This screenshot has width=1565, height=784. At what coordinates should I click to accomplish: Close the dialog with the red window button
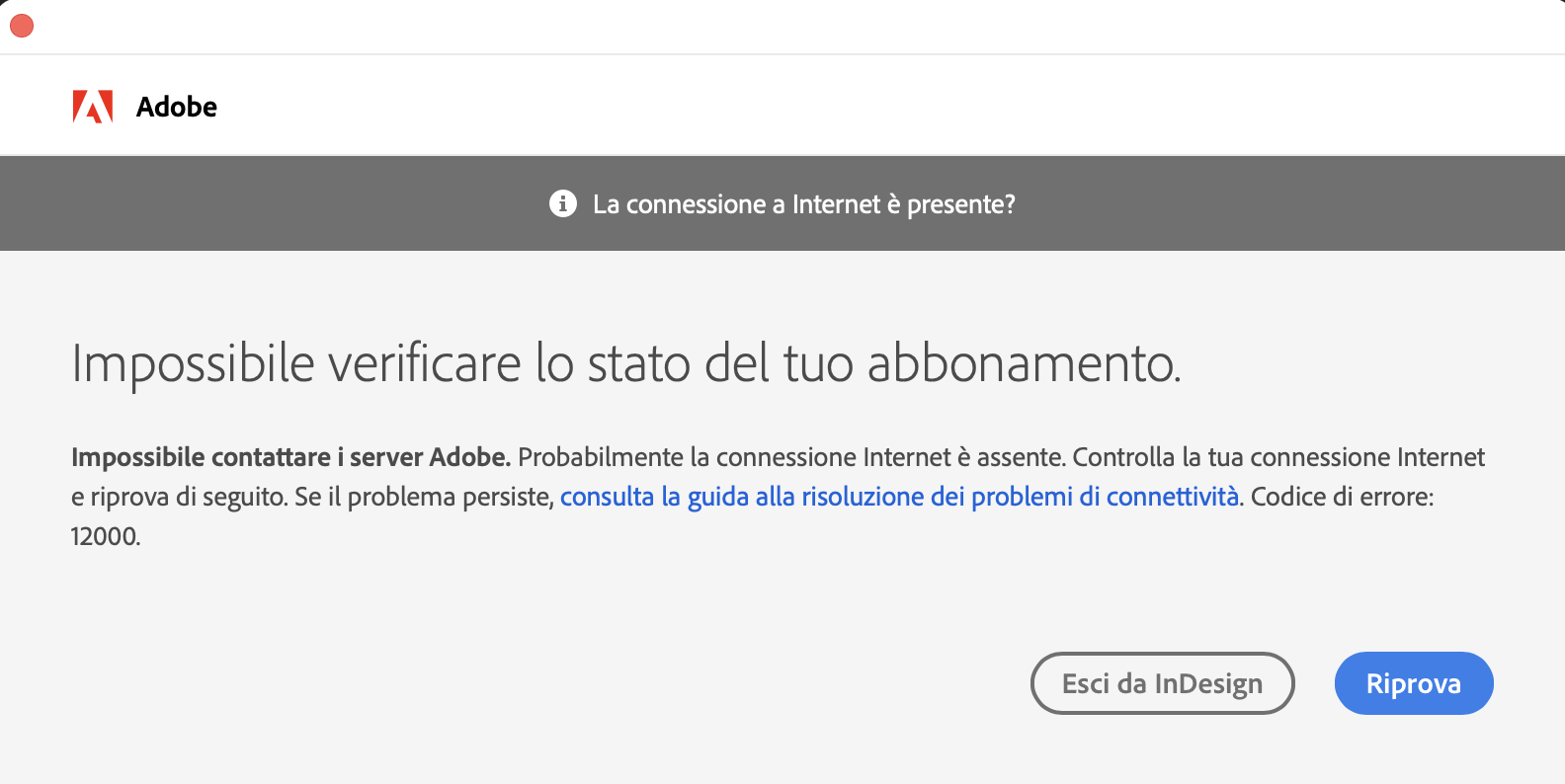tap(22, 27)
